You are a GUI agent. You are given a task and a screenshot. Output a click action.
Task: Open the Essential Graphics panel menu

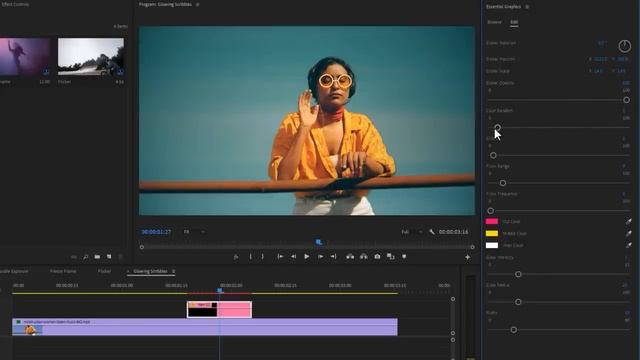coord(527,7)
